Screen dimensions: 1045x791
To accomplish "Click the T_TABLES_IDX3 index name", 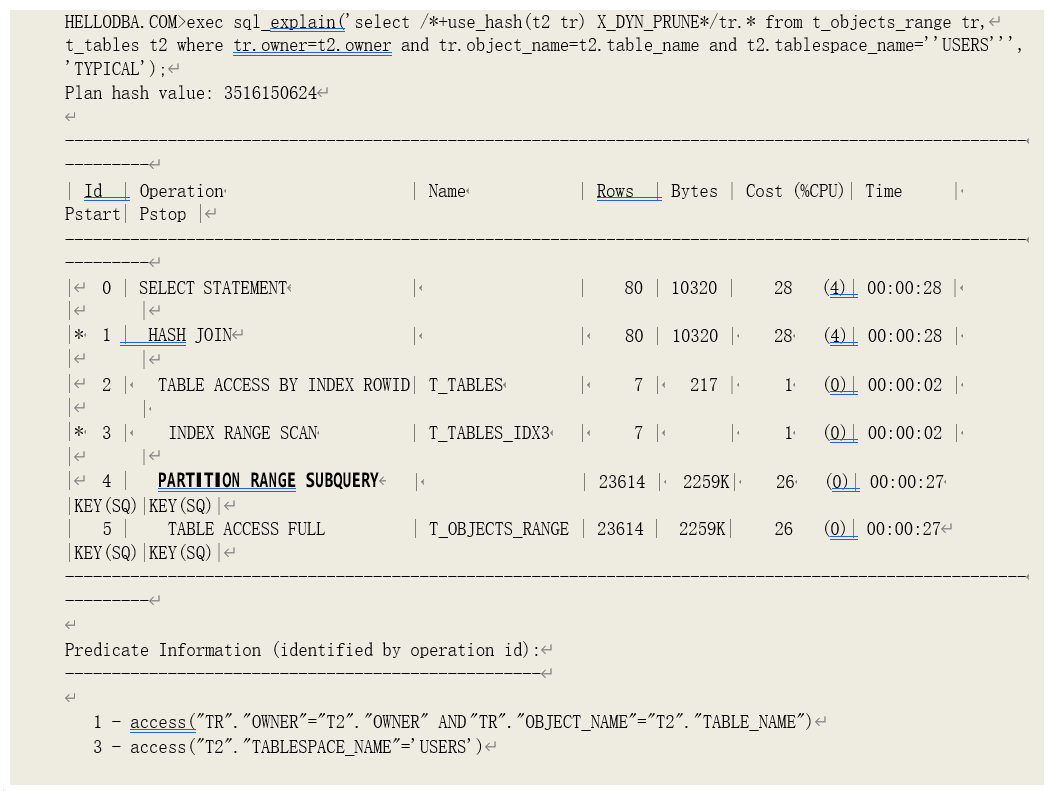I will (489, 433).
